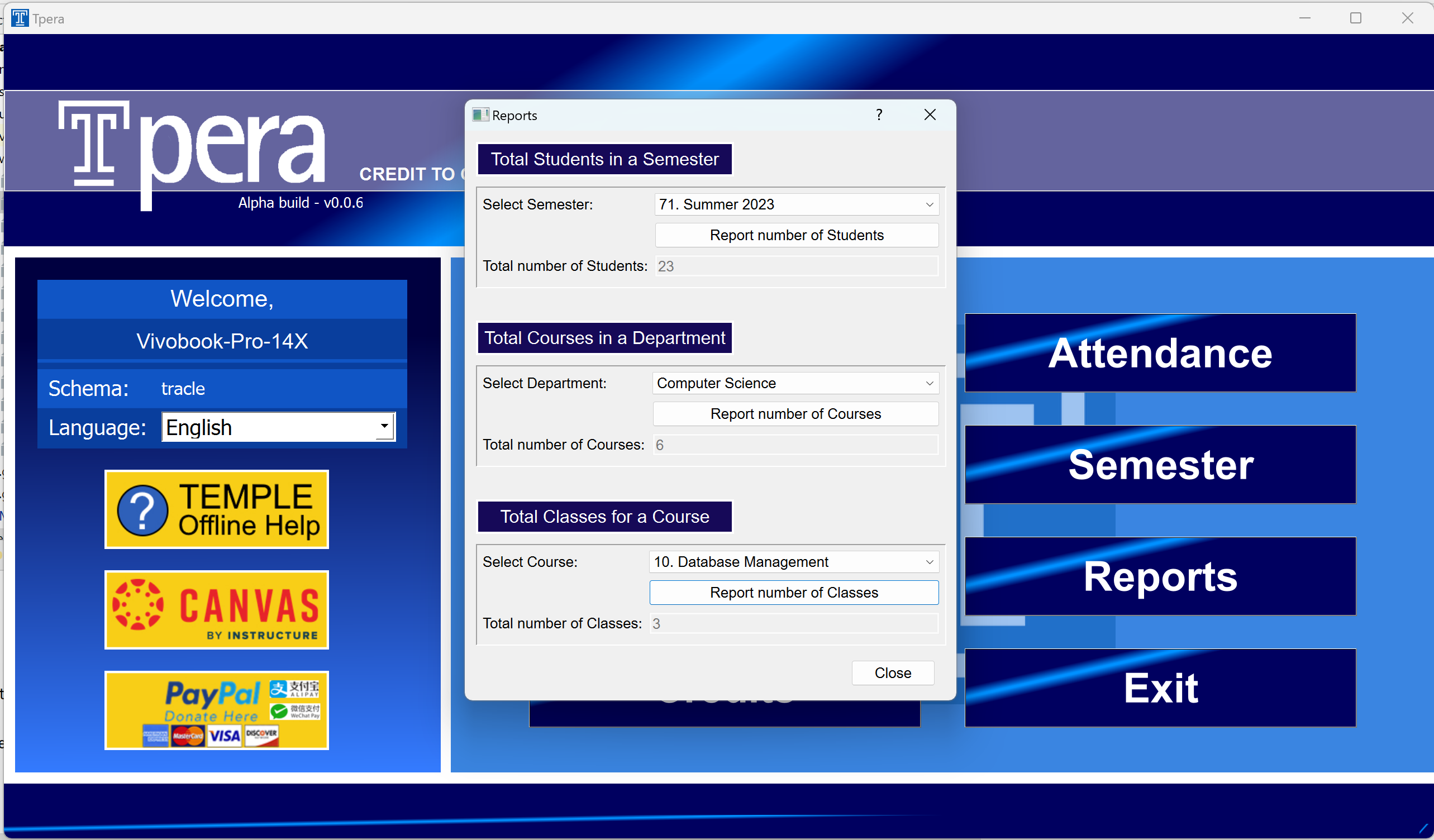Click the Tpera T logo in the header

tap(94, 144)
